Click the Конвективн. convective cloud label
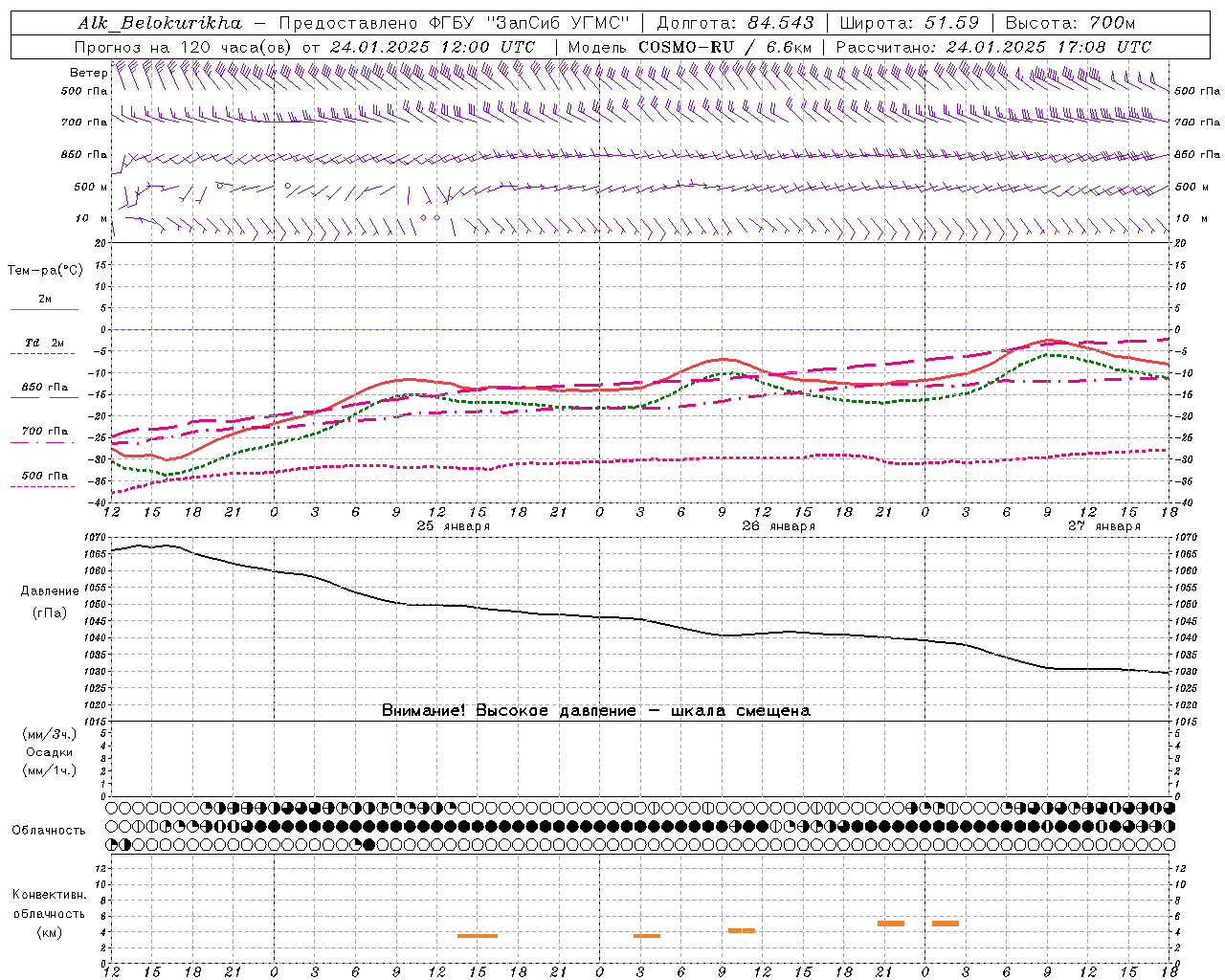Image resolution: width=1225 pixels, height=980 pixels. (49, 895)
